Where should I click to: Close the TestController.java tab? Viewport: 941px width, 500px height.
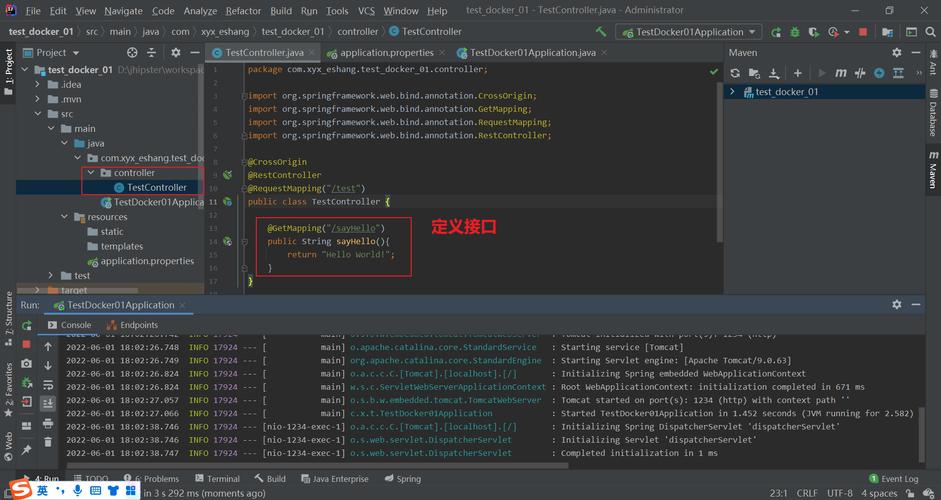(x=313, y=53)
